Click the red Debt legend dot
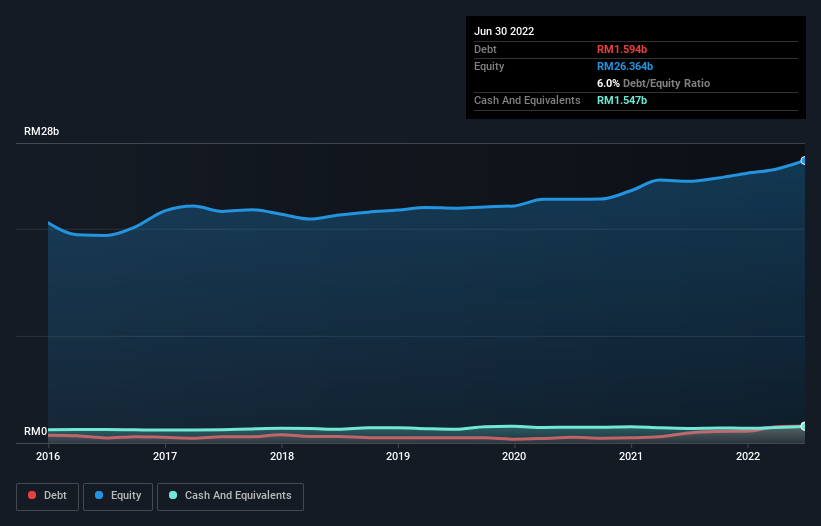 [x=32, y=495]
